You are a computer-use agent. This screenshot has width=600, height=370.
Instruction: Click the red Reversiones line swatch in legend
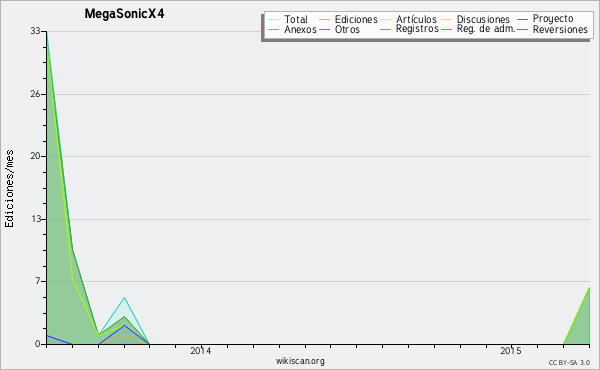522,29
